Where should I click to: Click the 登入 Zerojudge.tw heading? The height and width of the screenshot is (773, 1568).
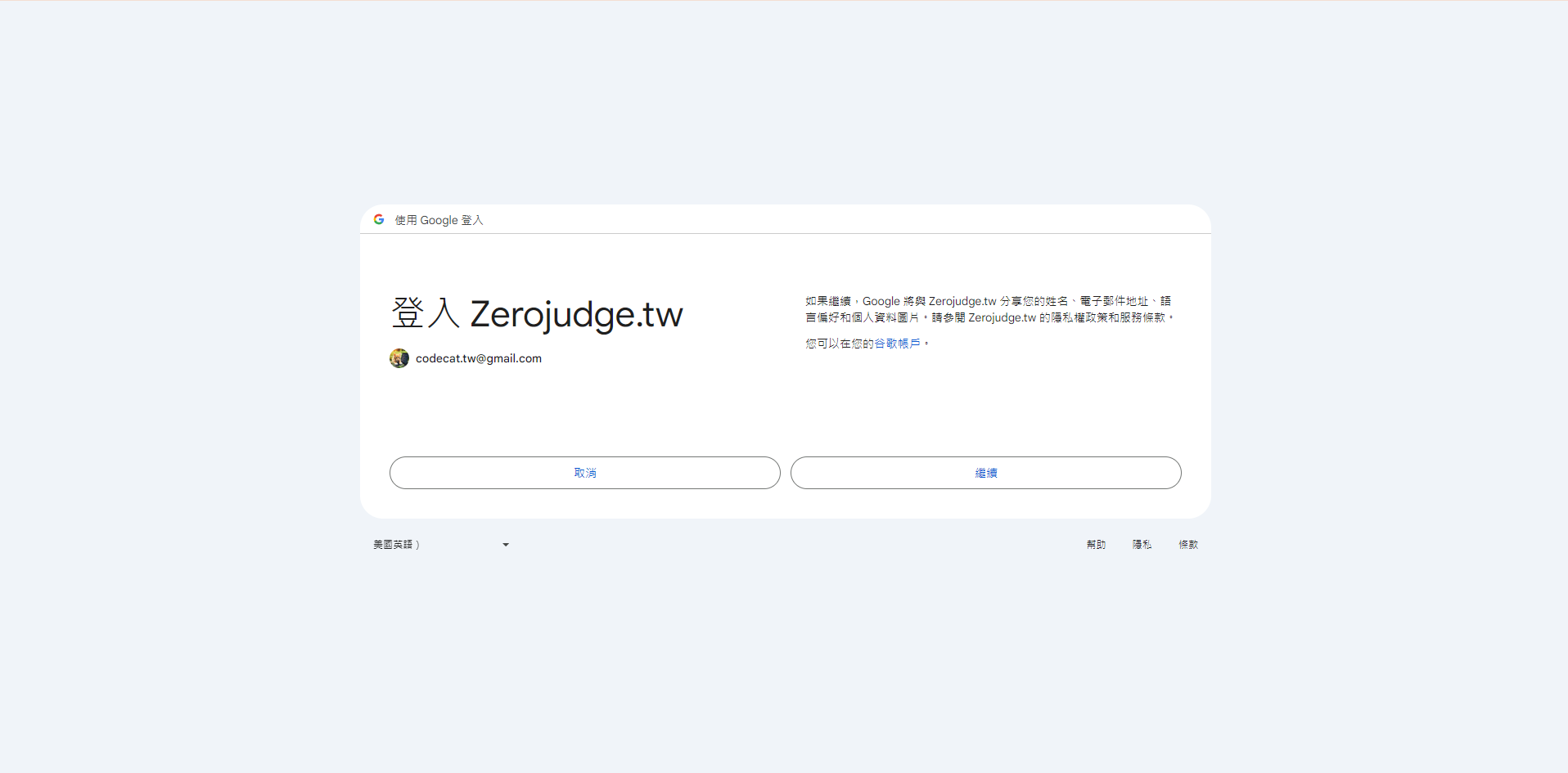pos(535,313)
